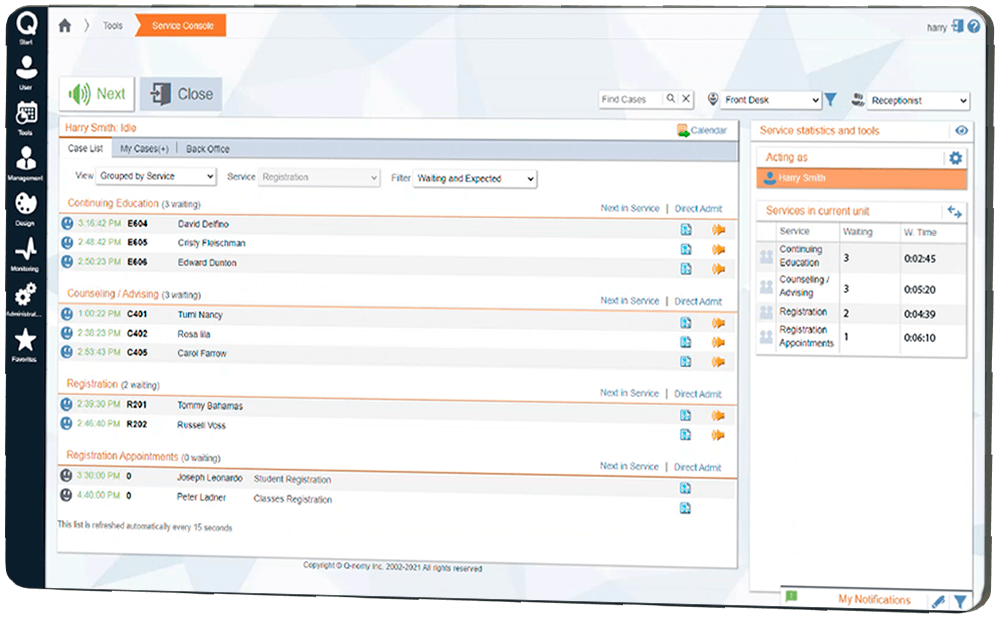The image size is (1001, 622).
Task: Open settings gear beside Acting as
Action: 955,158
